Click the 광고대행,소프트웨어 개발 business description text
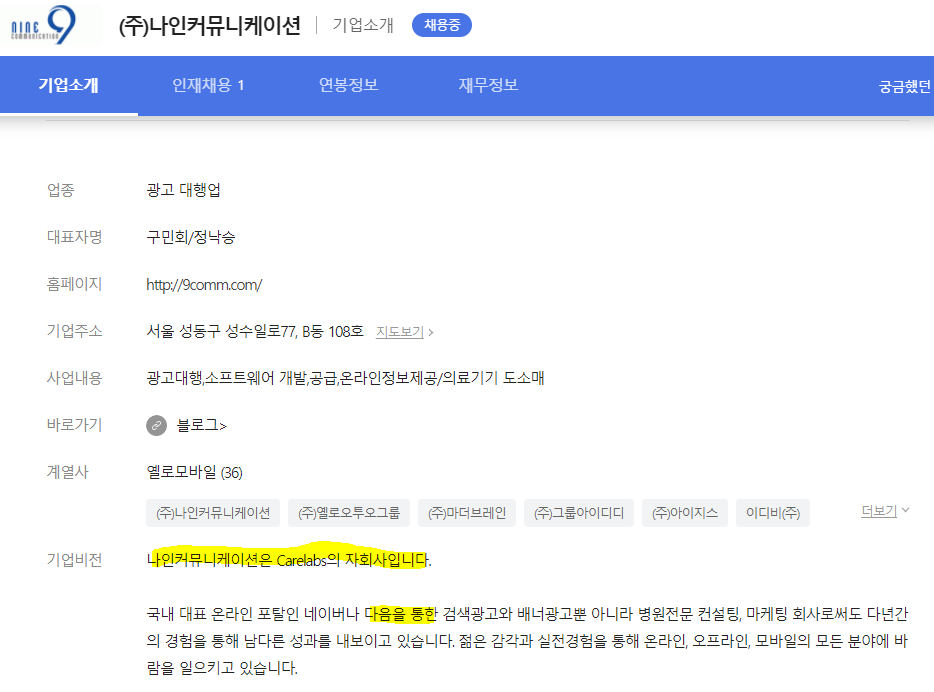The height and width of the screenshot is (692, 934). tap(345, 378)
